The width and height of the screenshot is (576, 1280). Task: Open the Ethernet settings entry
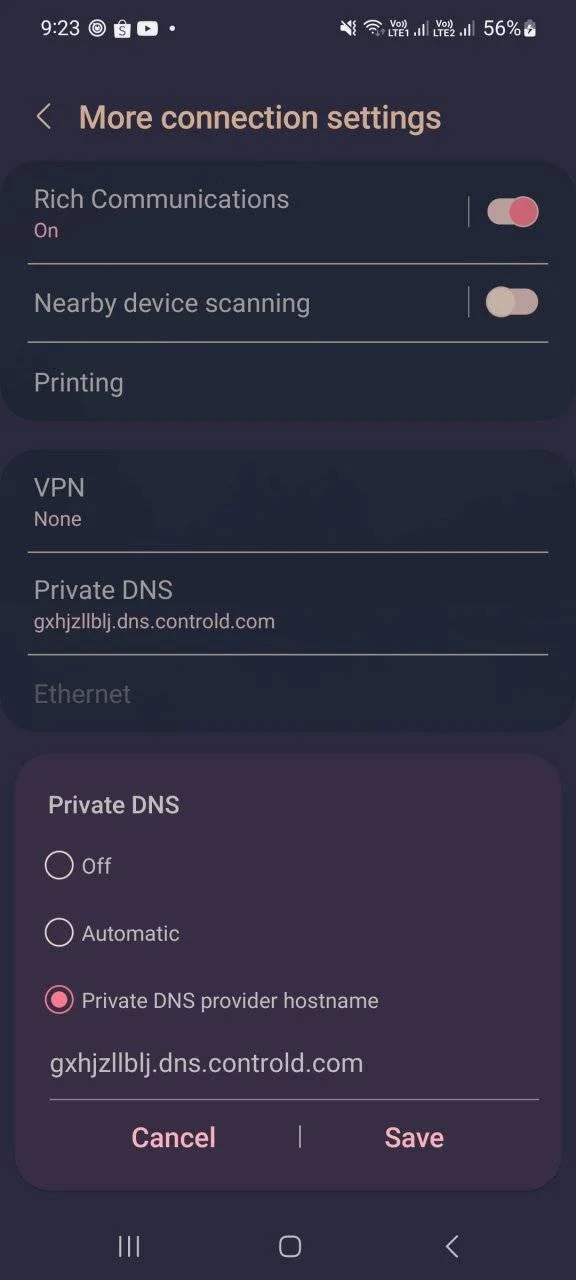288,693
